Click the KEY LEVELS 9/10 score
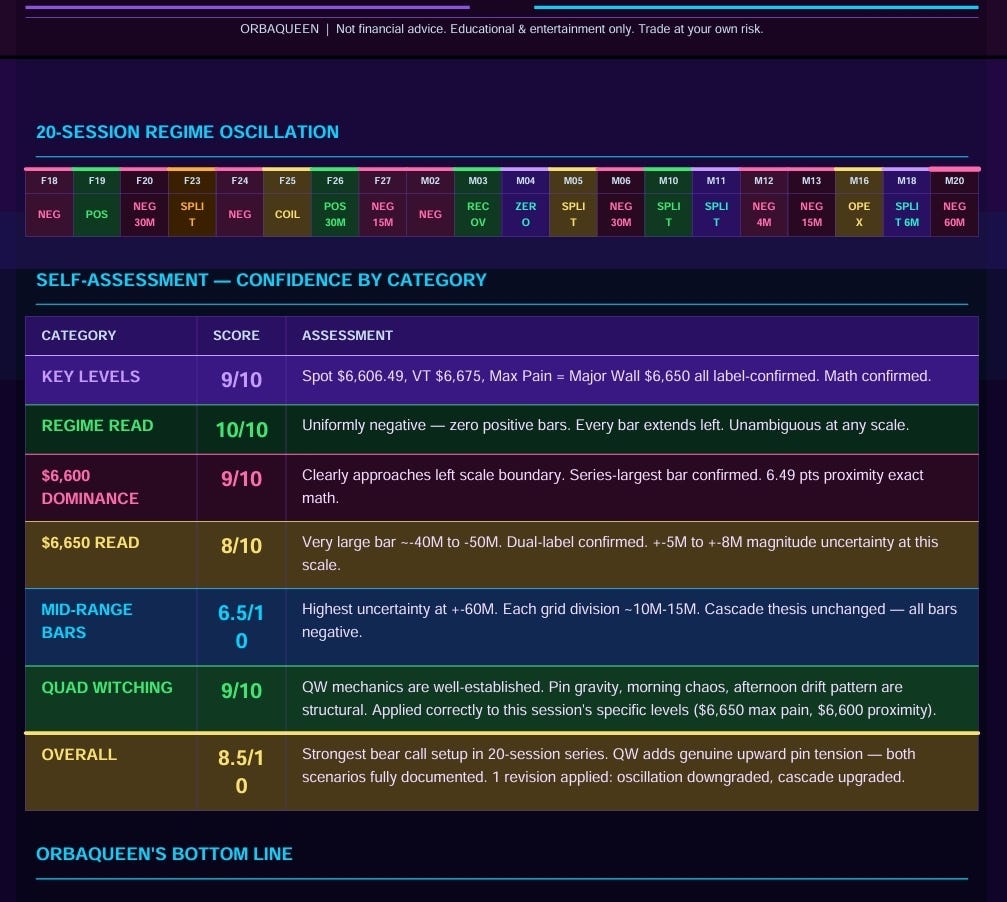1007x902 pixels. (x=241, y=379)
